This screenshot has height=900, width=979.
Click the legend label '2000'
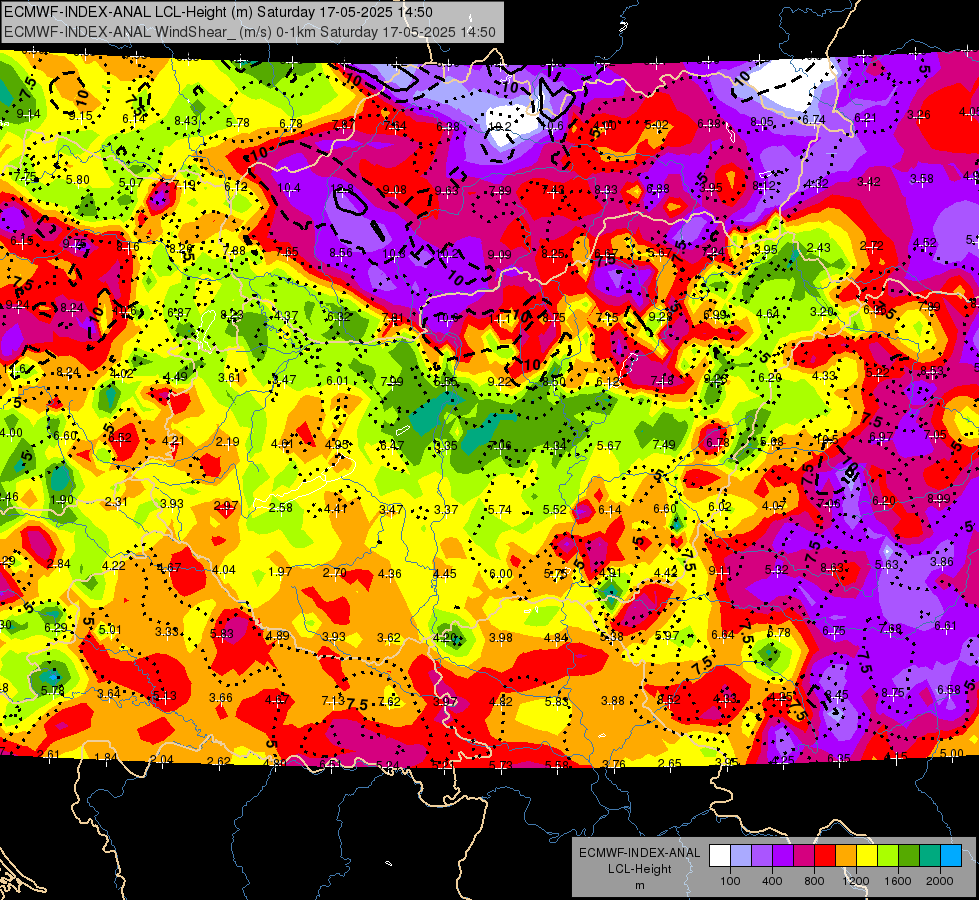point(940,881)
